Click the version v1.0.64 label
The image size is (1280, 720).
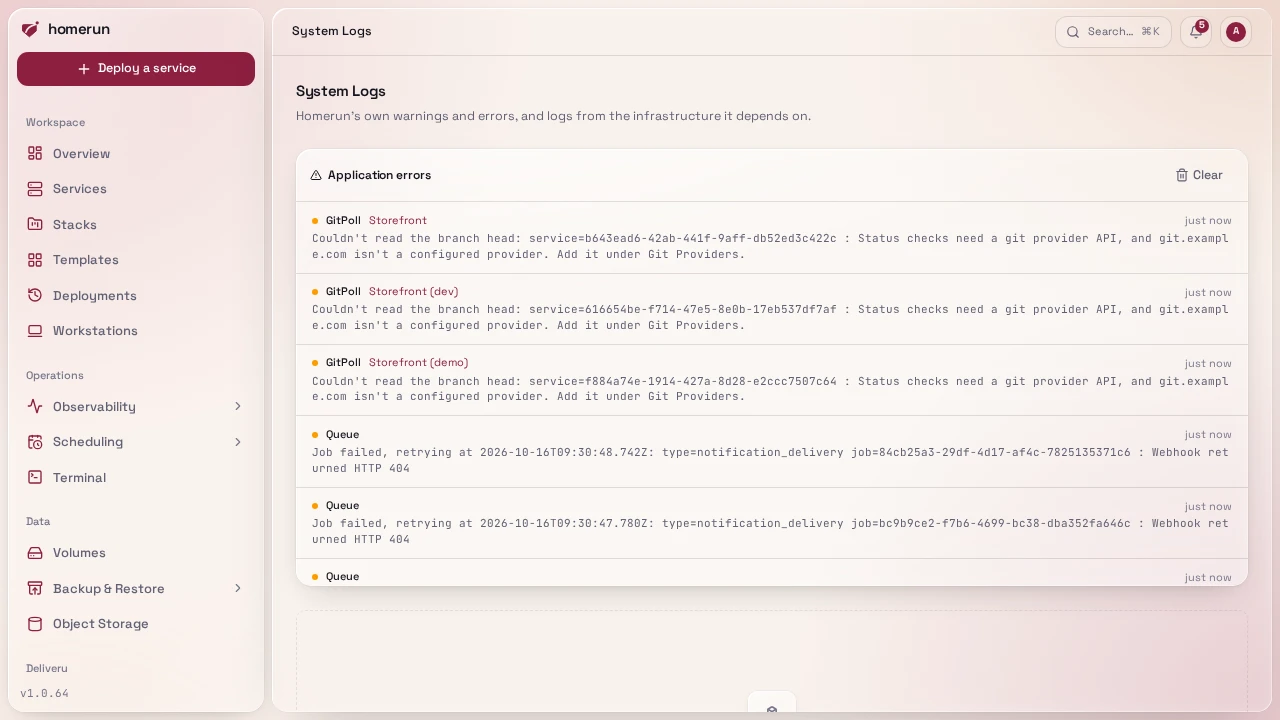click(x=45, y=693)
